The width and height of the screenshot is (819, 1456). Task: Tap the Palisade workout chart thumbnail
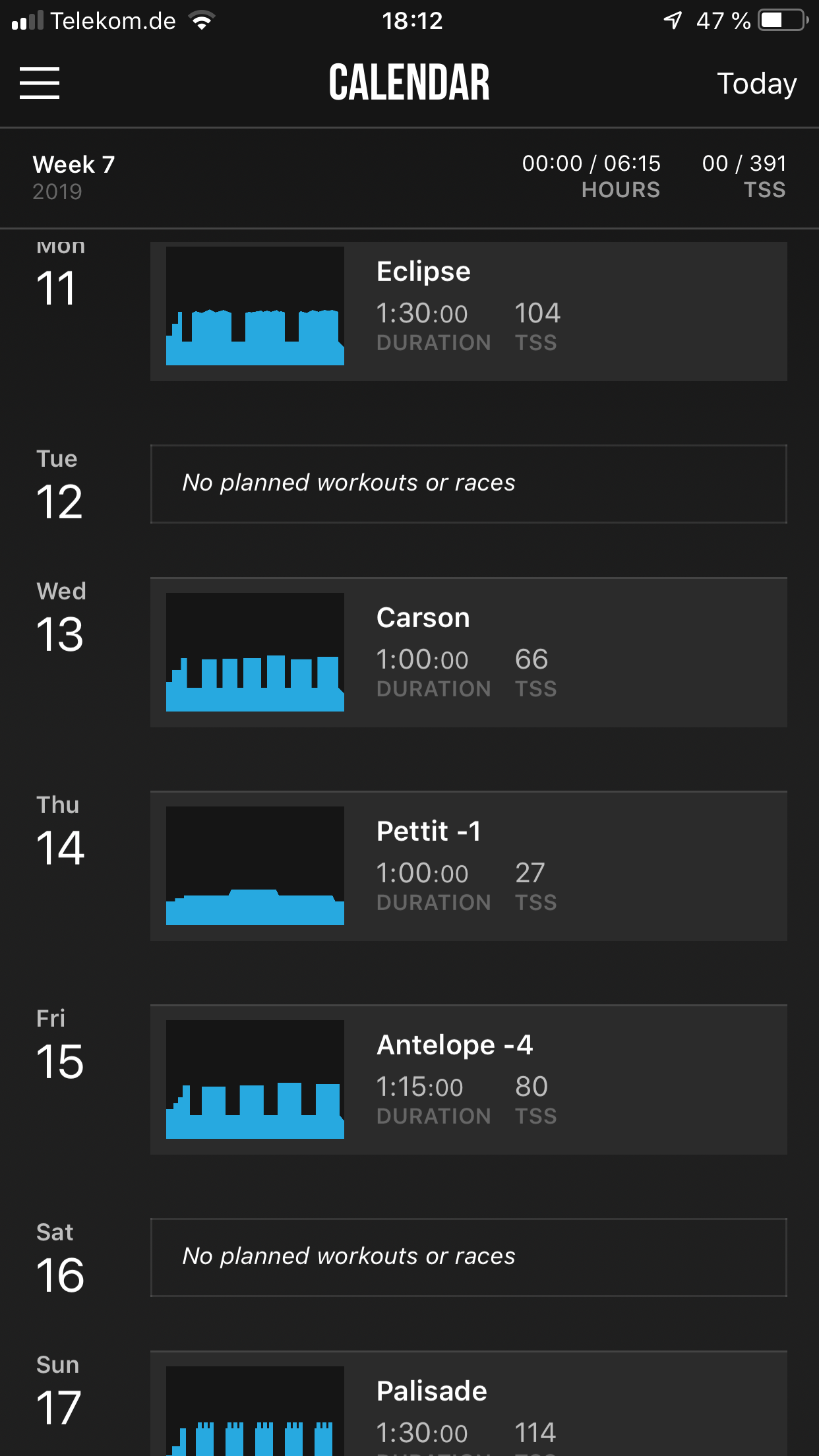255,1412
